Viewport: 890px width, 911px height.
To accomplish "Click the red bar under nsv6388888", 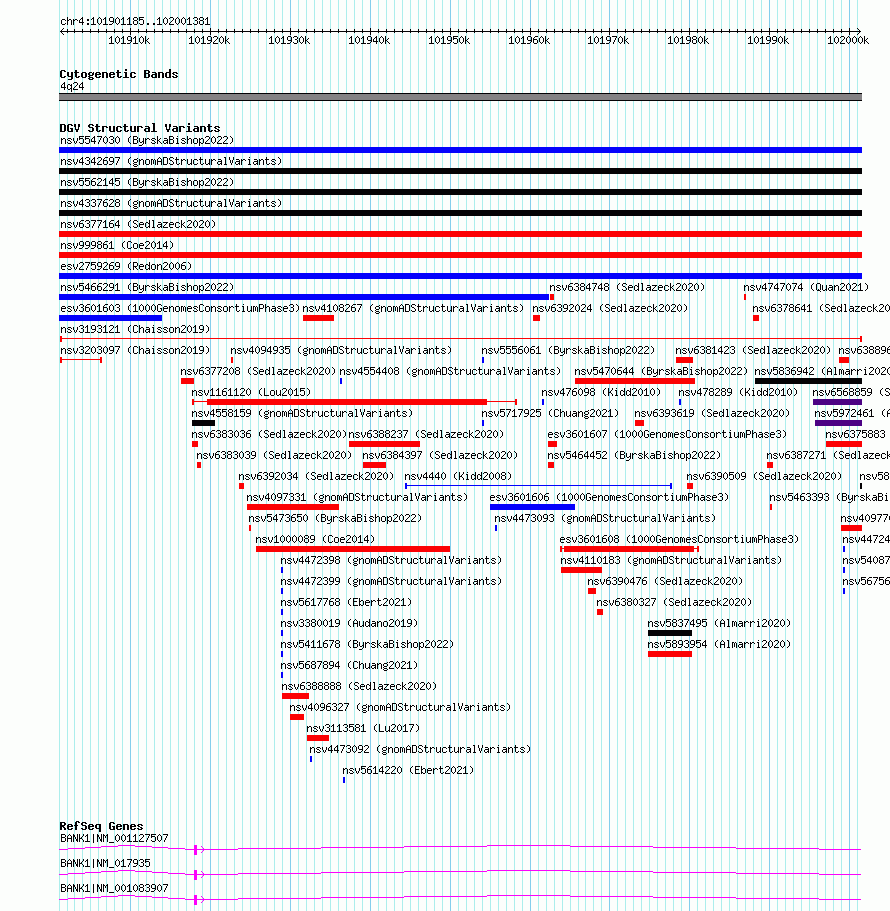I will tap(295, 694).
